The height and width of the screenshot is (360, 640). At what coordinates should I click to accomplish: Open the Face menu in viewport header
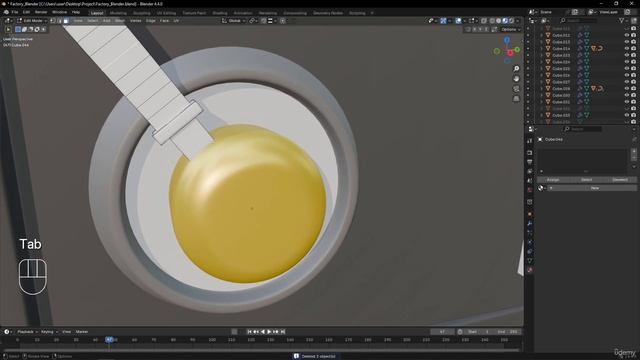point(164,20)
